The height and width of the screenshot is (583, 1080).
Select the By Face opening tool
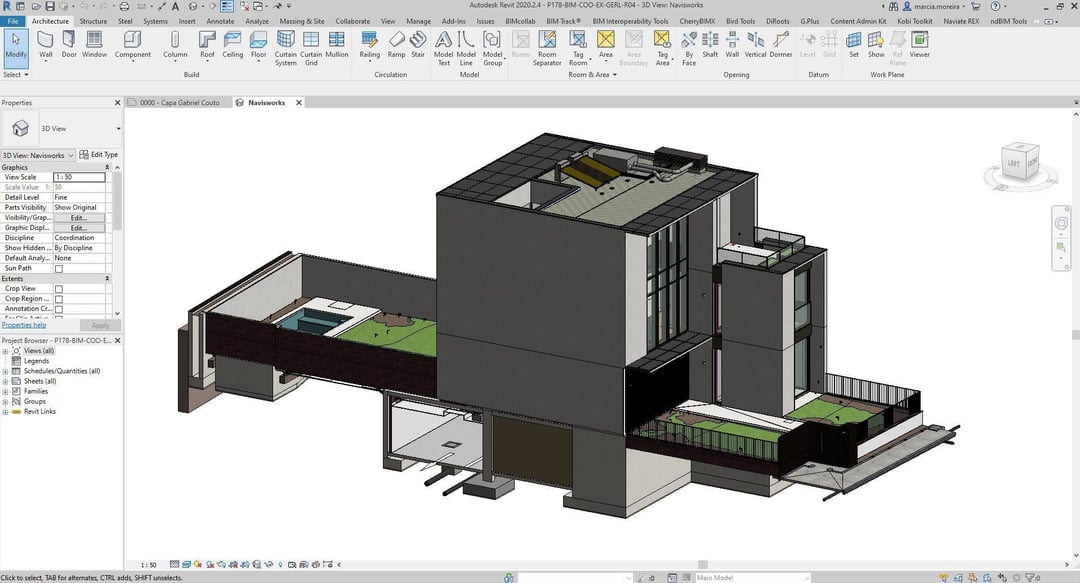(689, 48)
